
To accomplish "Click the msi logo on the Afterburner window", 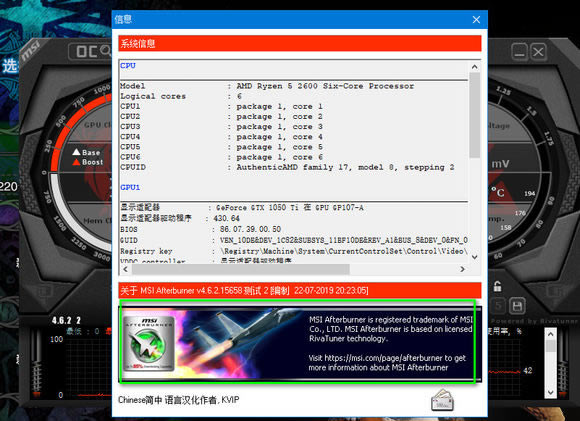I will click(x=31, y=51).
